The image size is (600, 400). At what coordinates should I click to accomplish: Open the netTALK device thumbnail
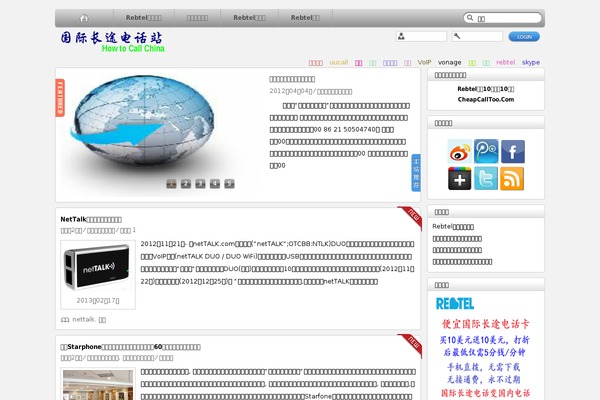click(x=98, y=267)
